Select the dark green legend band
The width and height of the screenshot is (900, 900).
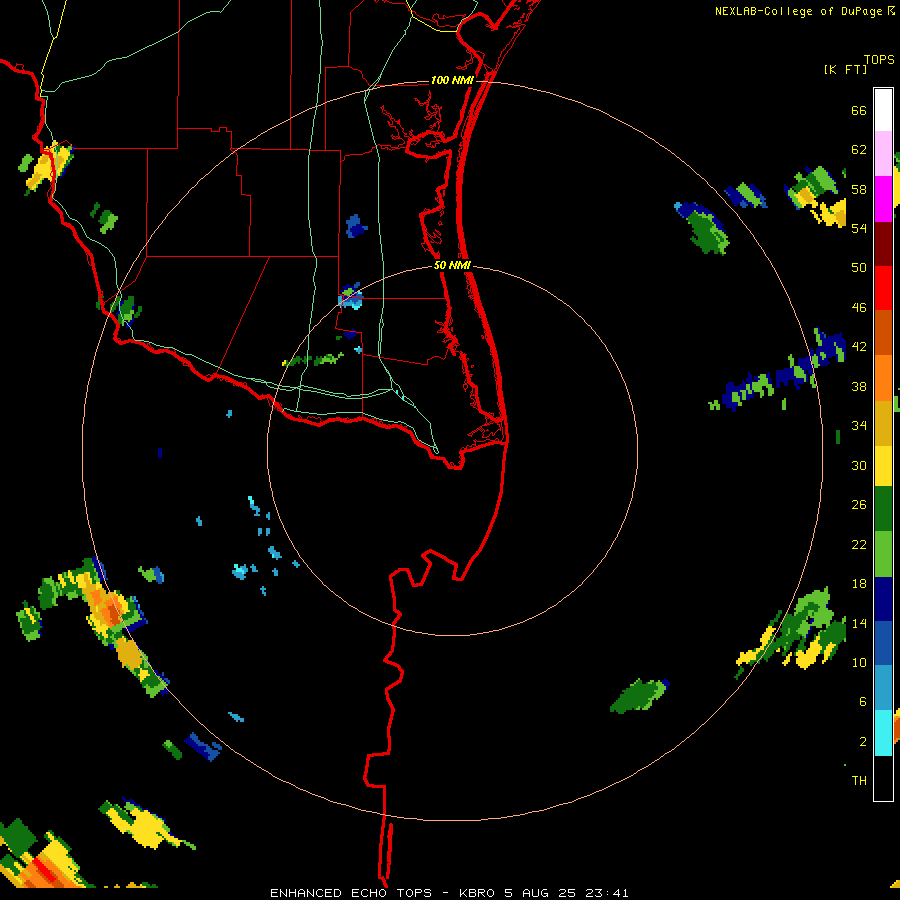point(883,509)
